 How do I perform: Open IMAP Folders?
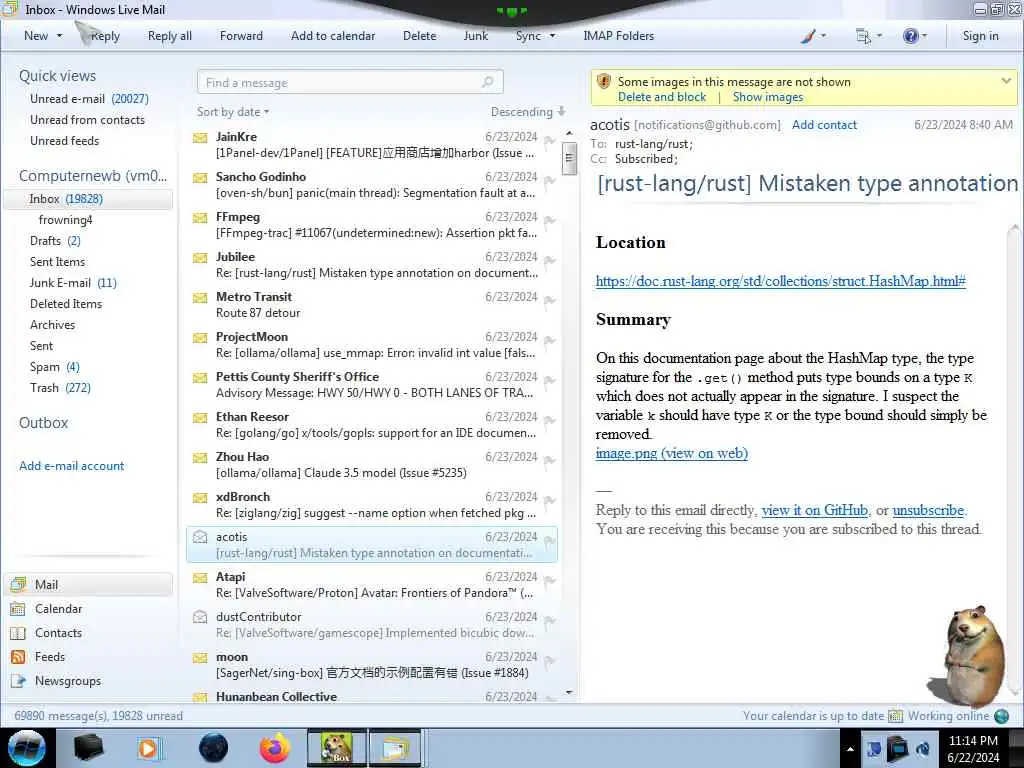(x=618, y=36)
